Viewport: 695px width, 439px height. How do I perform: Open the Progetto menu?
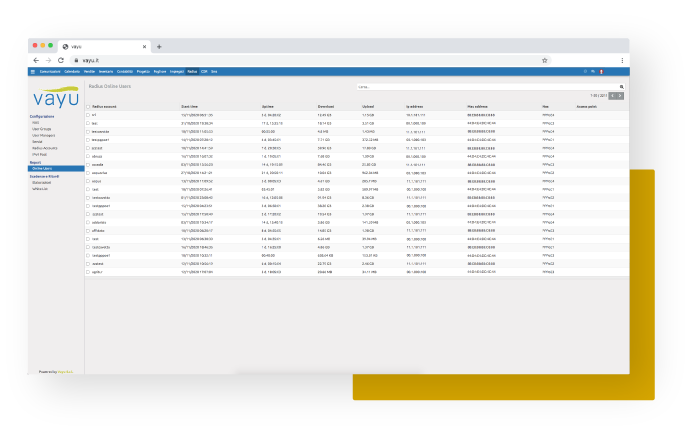point(143,72)
